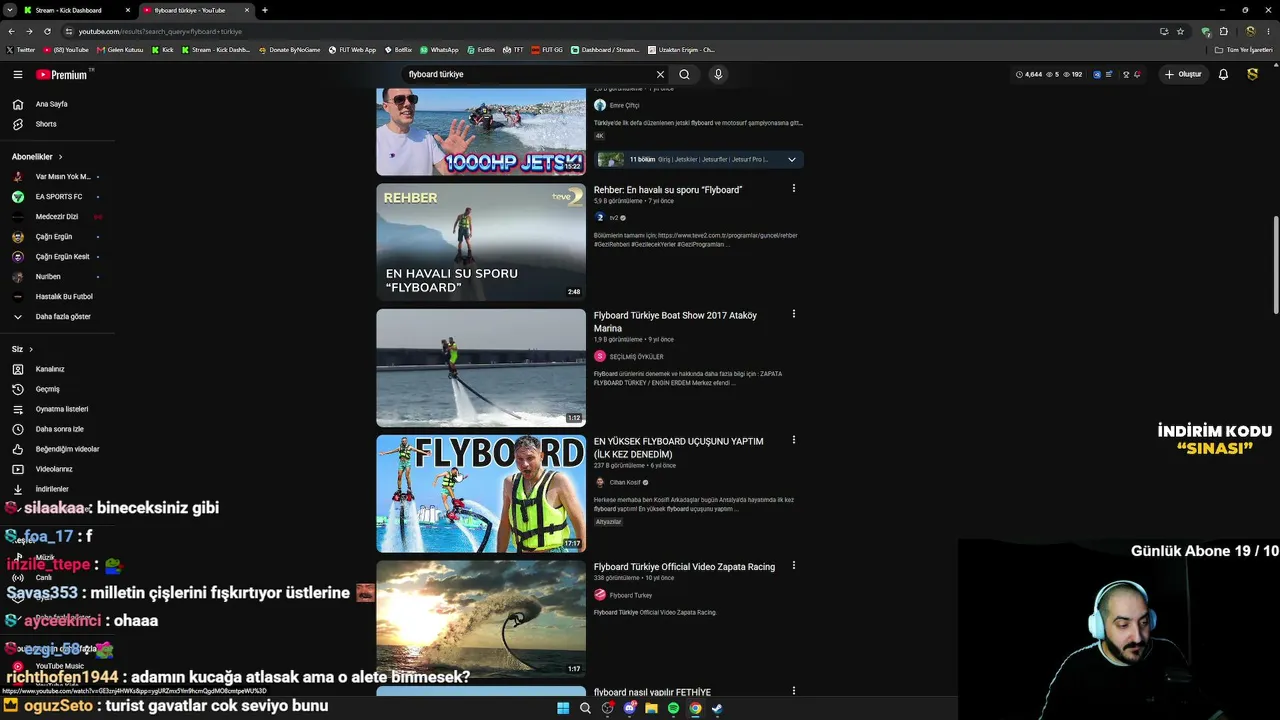Open a new browser tab
Screen dimensions: 1280x720
pos(264,10)
